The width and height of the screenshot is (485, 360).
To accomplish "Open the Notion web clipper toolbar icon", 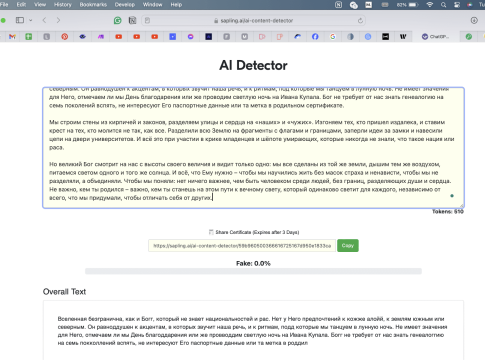I will (132, 20).
